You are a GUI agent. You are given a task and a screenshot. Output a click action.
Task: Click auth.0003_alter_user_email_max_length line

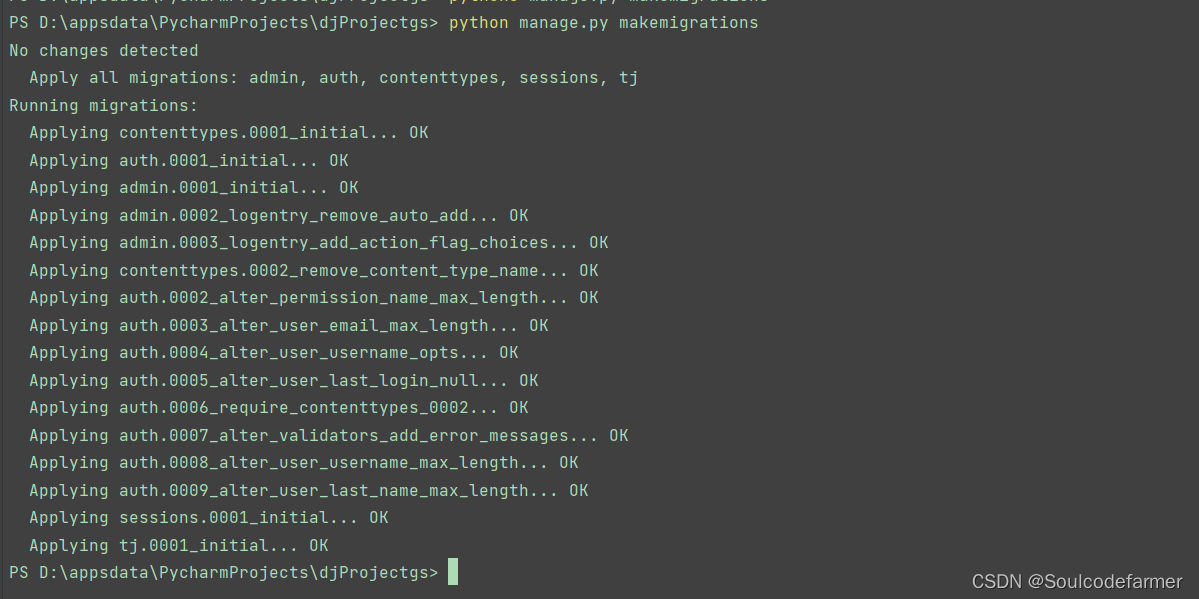tap(289, 325)
